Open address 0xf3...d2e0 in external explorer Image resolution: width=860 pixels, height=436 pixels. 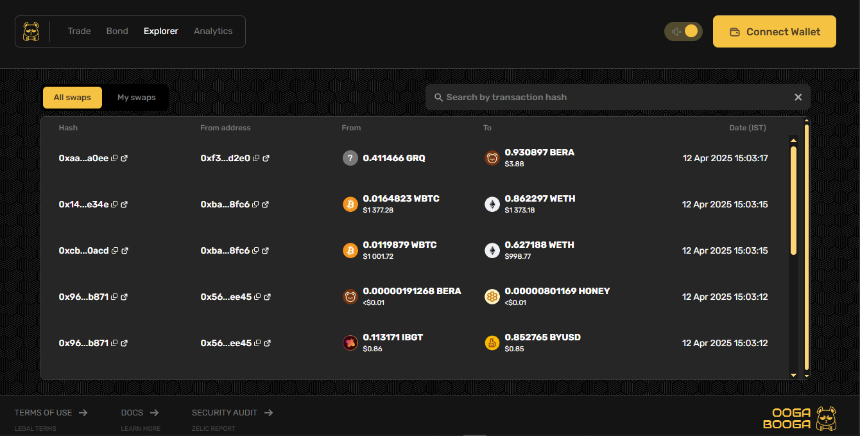tap(266, 158)
